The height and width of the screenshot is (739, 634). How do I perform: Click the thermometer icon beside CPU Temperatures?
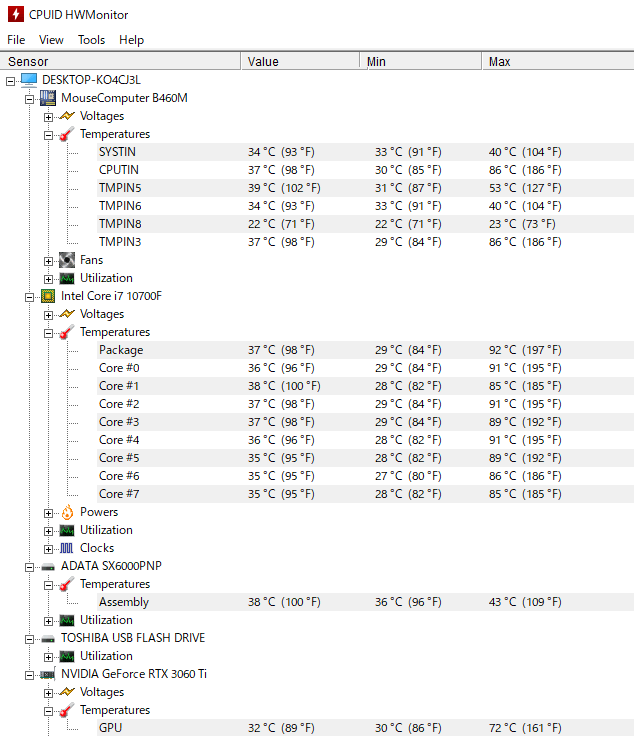click(67, 332)
